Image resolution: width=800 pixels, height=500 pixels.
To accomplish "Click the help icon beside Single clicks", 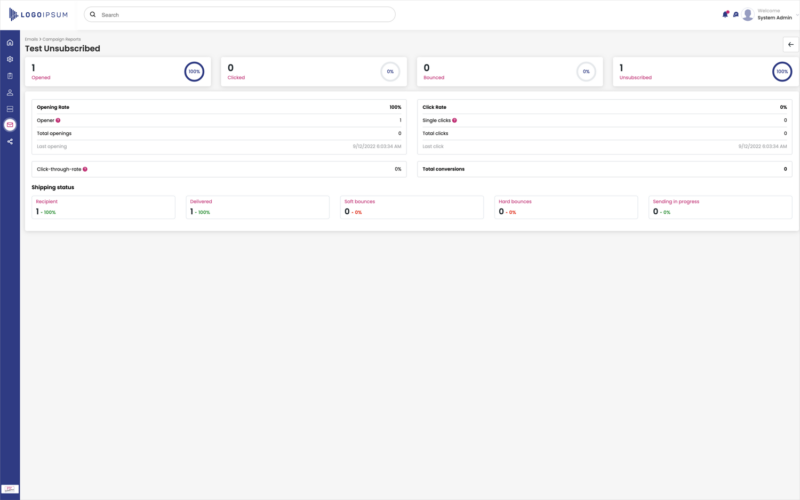I will coord(454,120).
